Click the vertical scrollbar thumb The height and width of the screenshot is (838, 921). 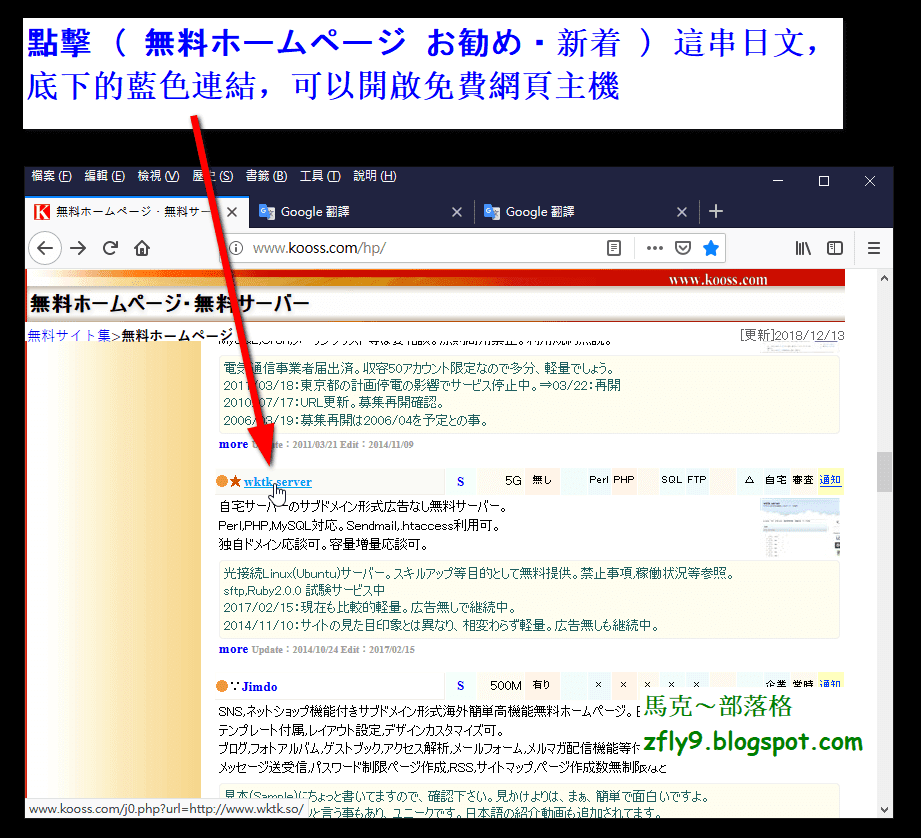(885, 472)
